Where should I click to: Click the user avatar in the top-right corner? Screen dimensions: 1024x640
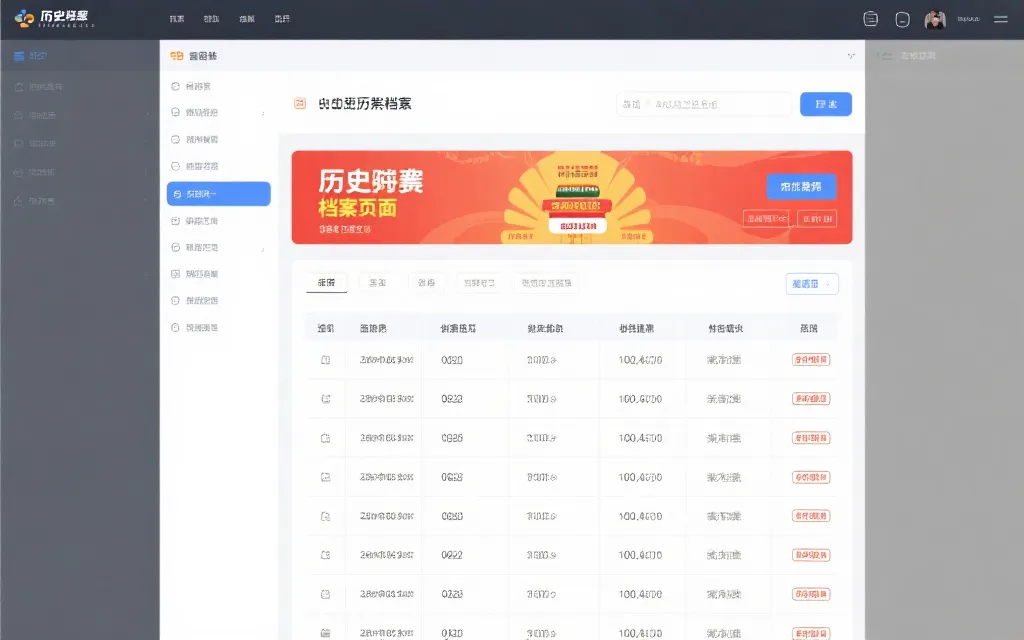(x=935, y=18)
